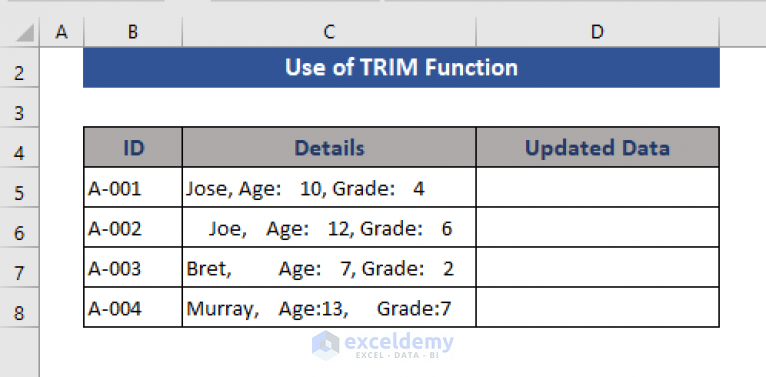Screen dimensions: 766x377
Task: Select row 3 header
Action: 19,113
